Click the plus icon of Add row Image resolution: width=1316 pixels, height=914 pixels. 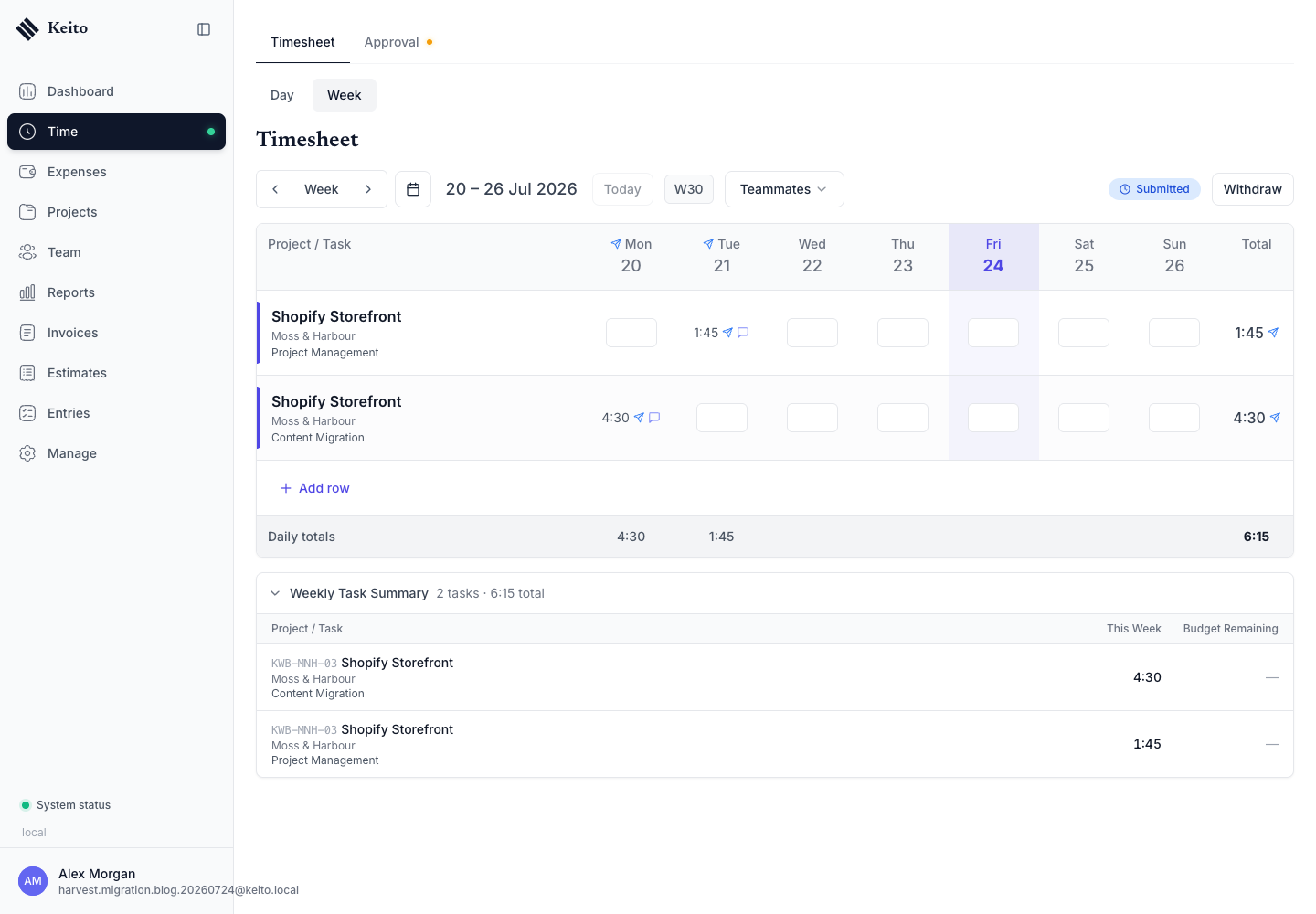click(x=286, y=488)
